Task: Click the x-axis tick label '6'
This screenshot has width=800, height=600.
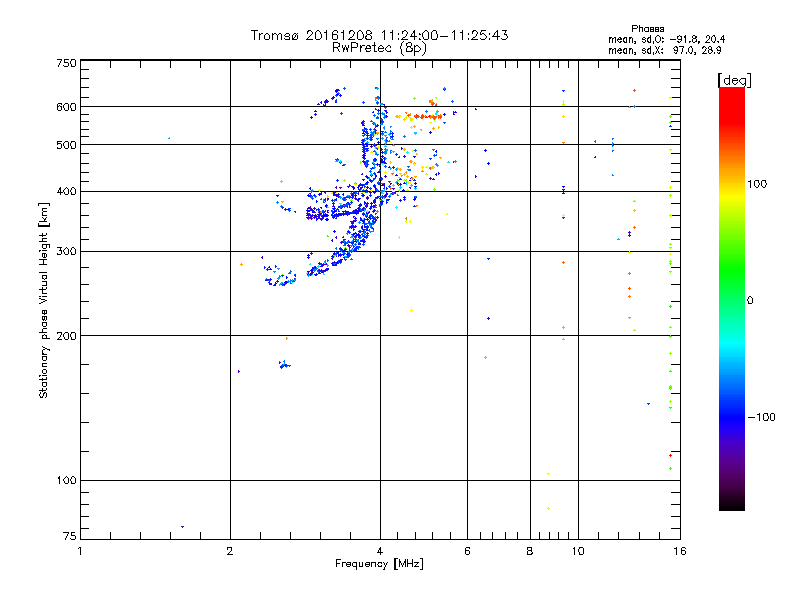Action: (467, 552)
